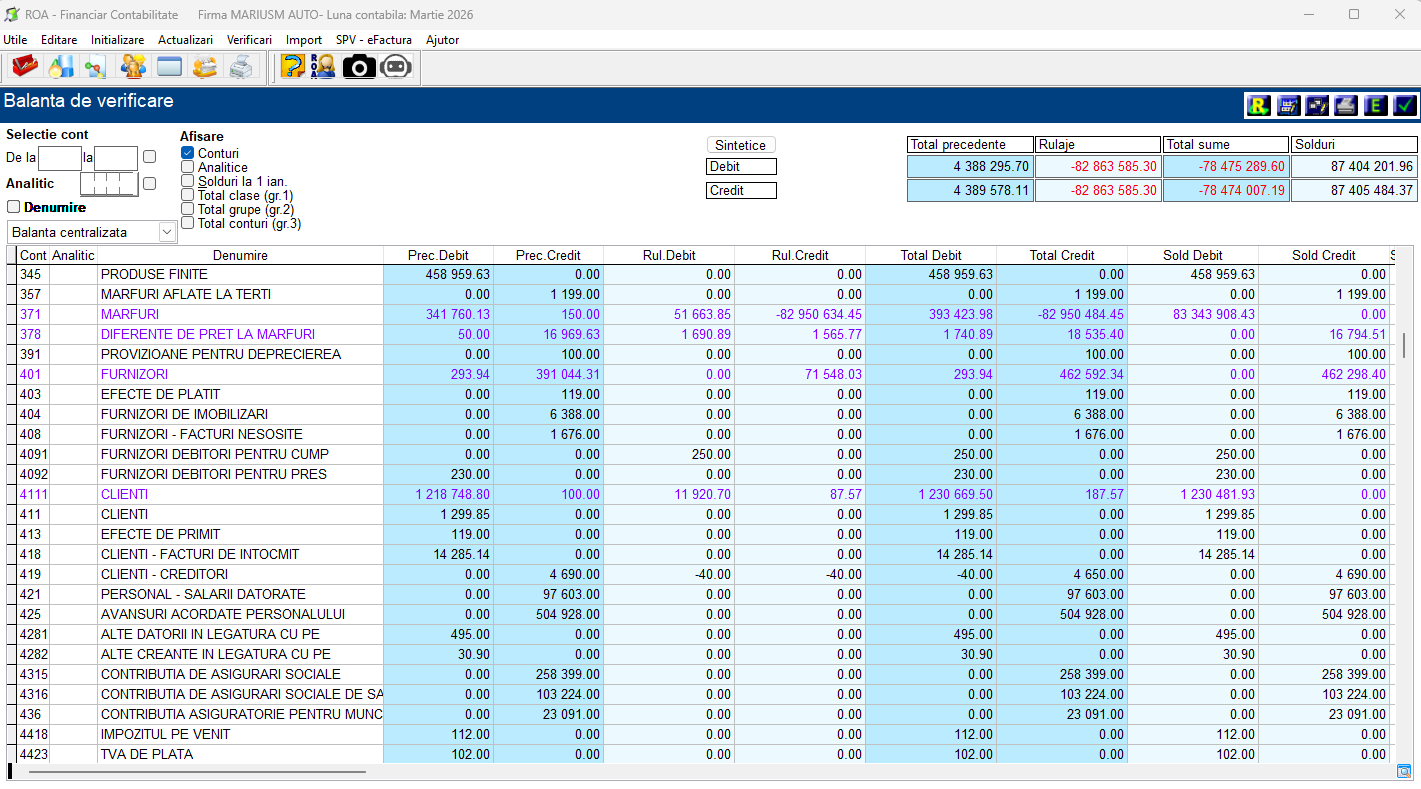Click the yellow R refresh icon
The height and width of the screenshot is (789, 1421).
(1258, 105)
